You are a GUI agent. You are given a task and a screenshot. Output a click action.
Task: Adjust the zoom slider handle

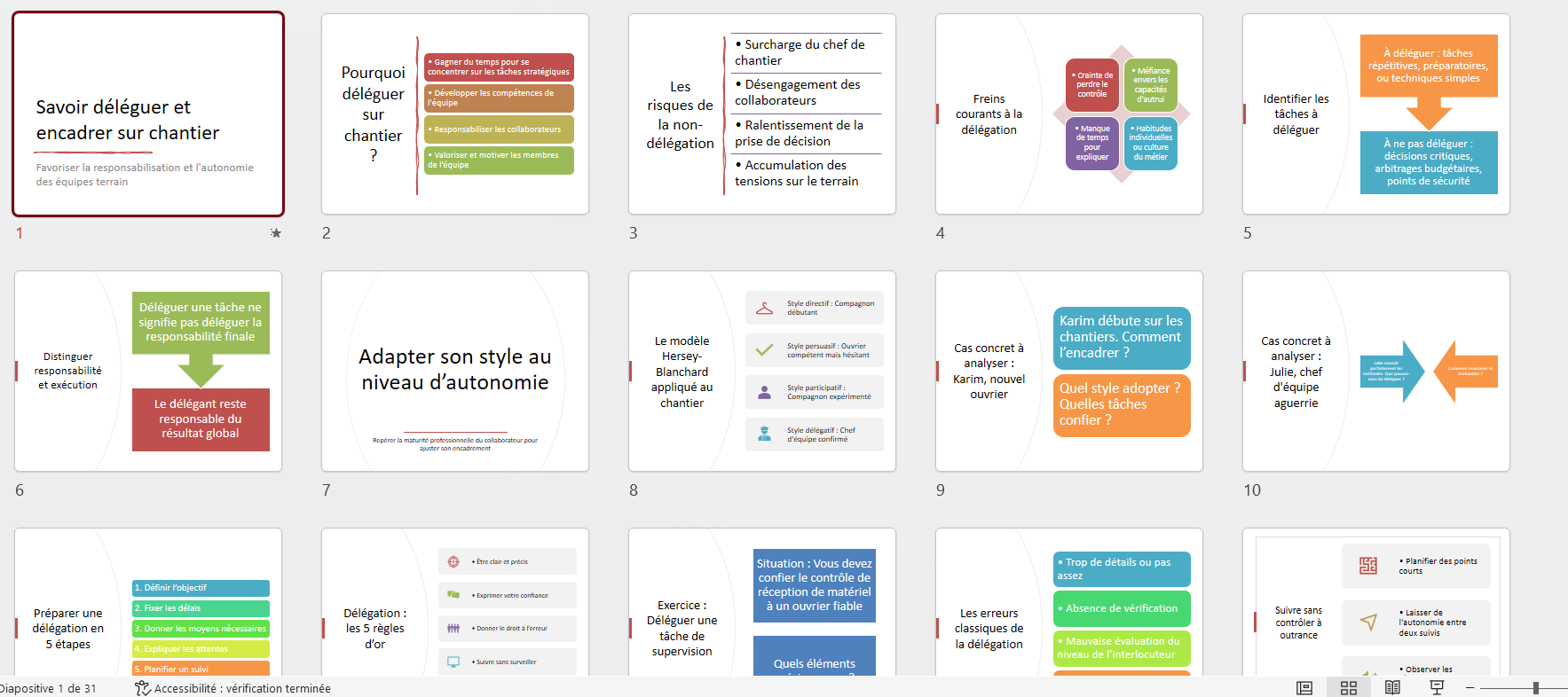[x=1535, y=688]
